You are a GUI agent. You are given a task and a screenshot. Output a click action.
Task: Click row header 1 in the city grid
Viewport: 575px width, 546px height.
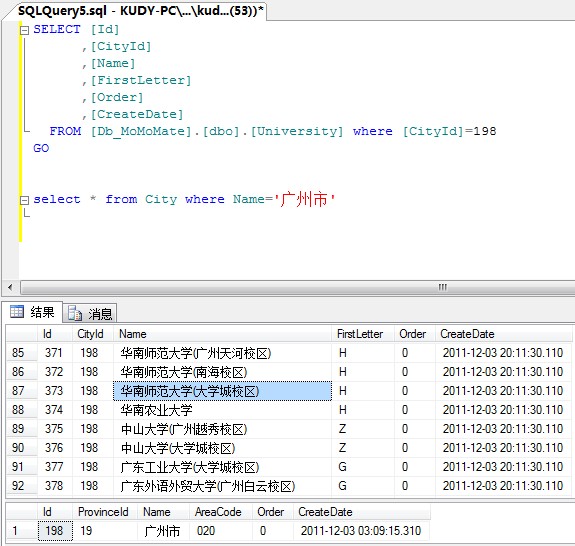21,531
